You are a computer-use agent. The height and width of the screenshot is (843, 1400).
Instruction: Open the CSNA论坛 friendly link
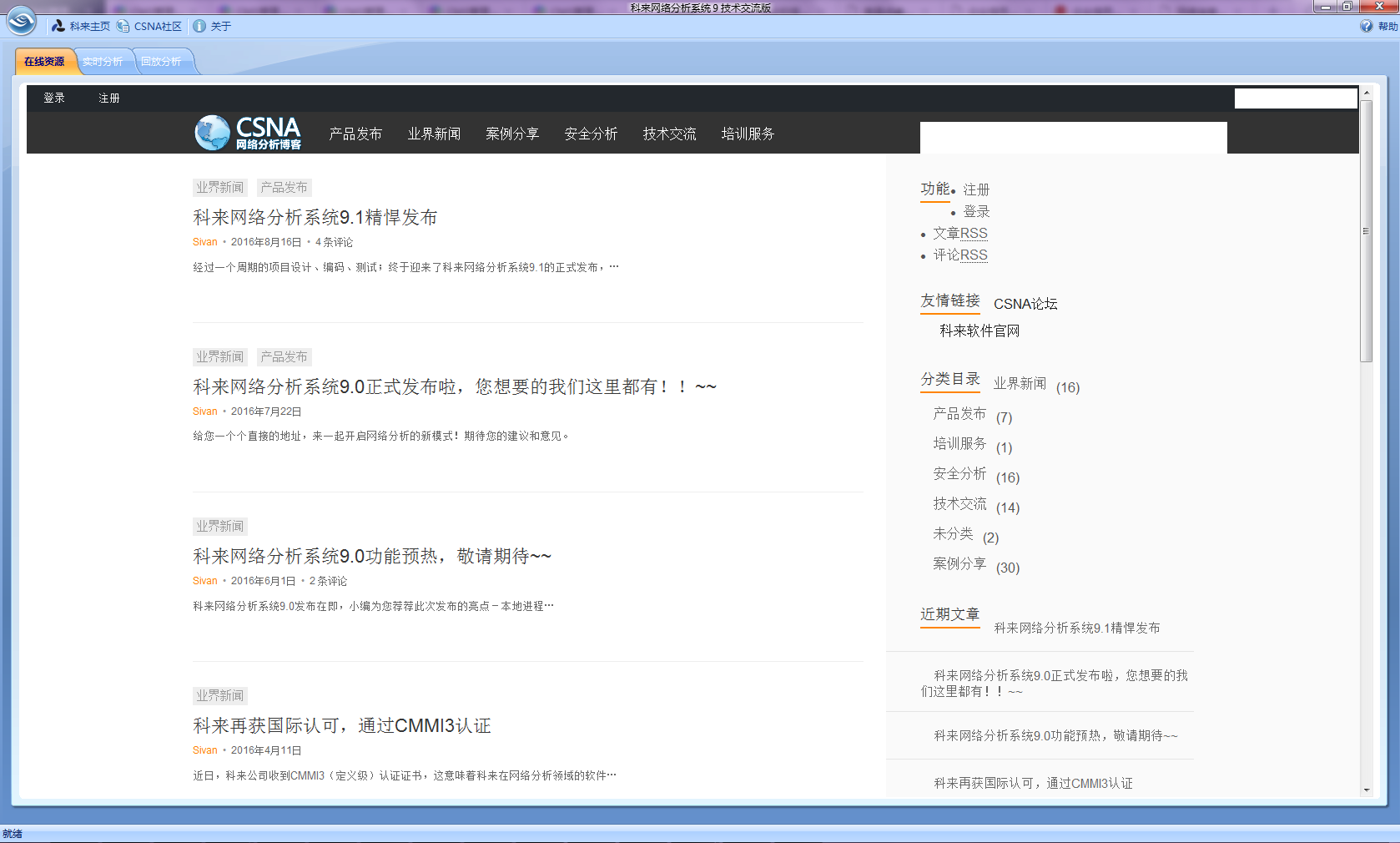1025,304
